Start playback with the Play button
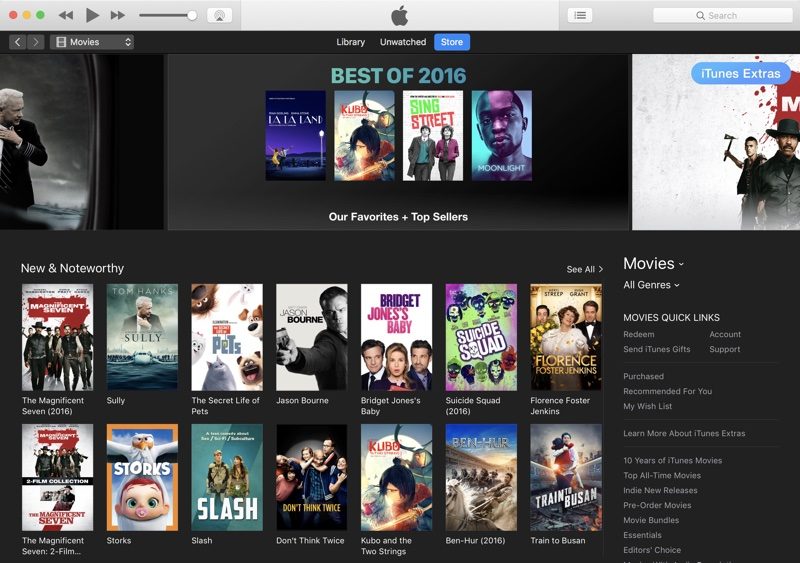This screenshot has width=800, height=563. pyautogui.click(x=92, y=15)
